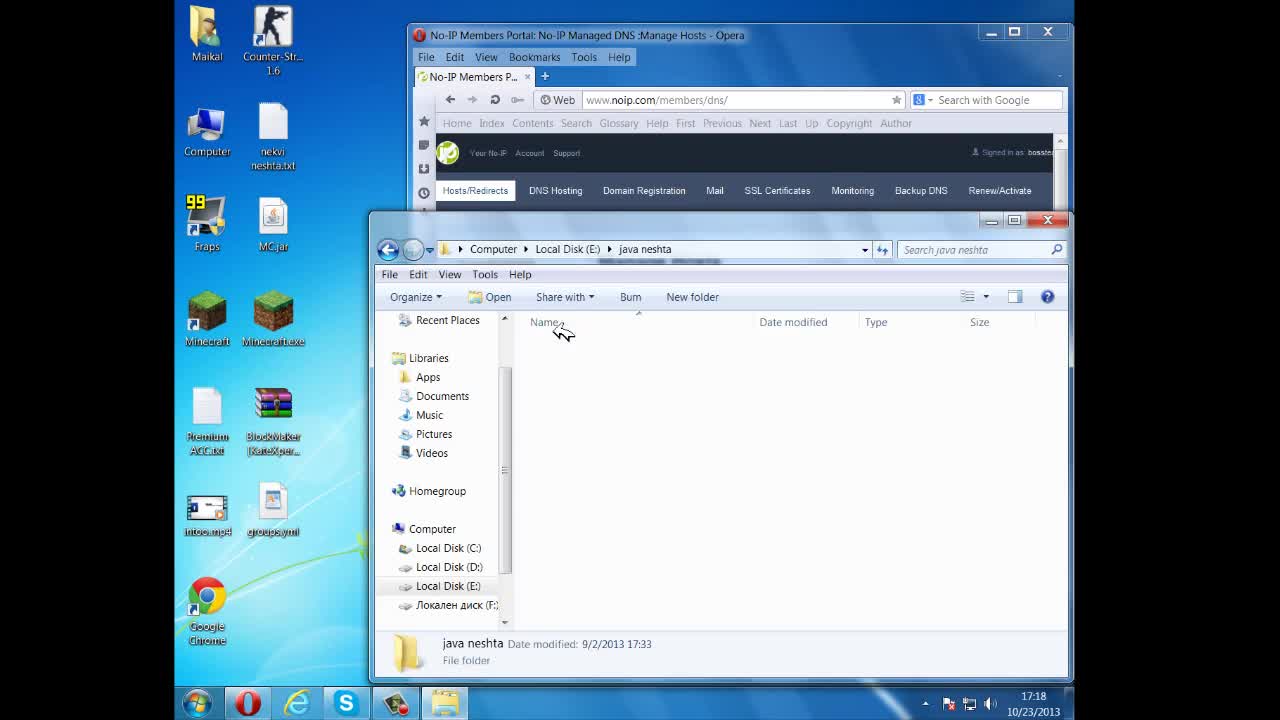Open Opera history clock panel
The width and height of the screenshot is (1280, 720).
click(x=424, y=193)
